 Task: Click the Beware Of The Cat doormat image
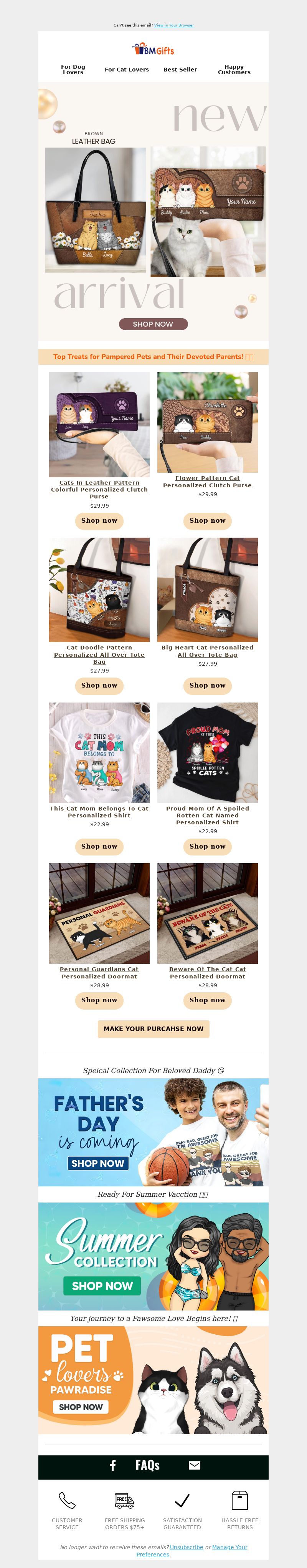pos(207,912)
